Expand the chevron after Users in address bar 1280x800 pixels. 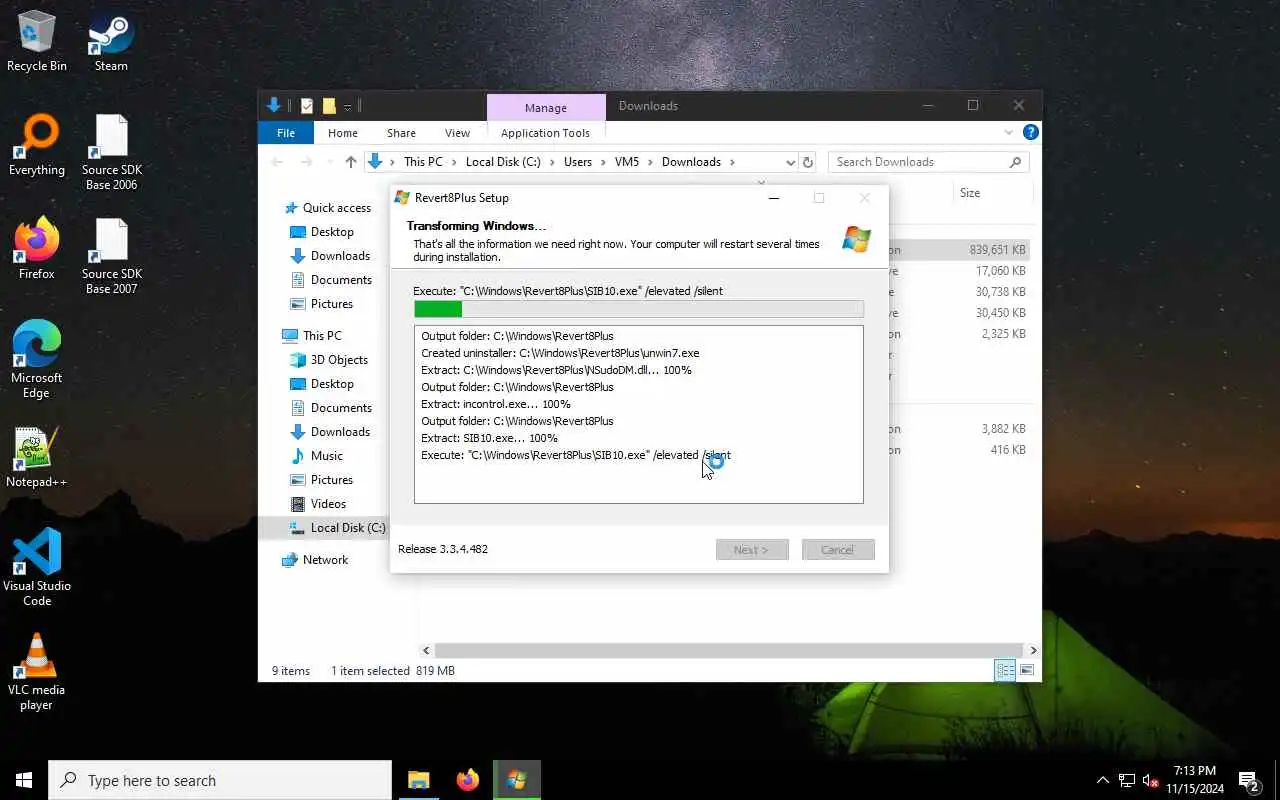tap(603, 162)
